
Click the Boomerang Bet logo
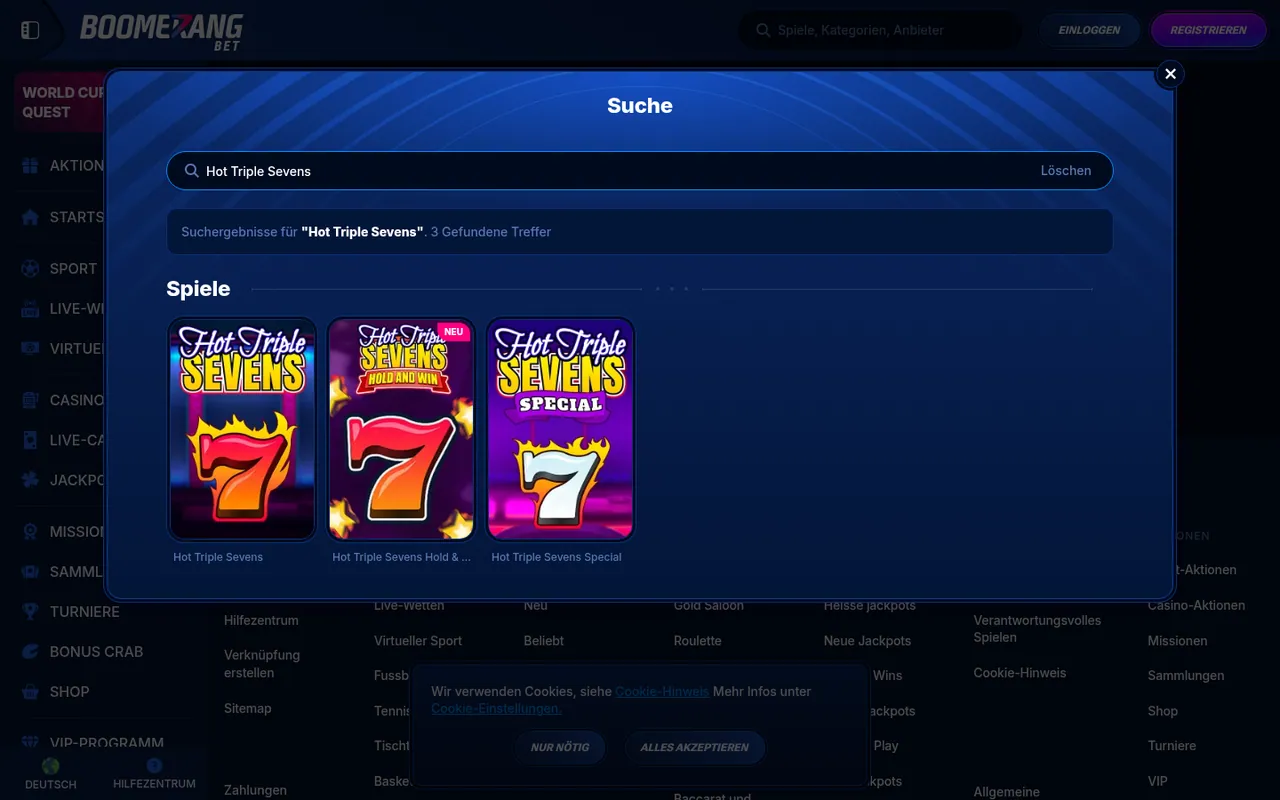pos(161,32)
